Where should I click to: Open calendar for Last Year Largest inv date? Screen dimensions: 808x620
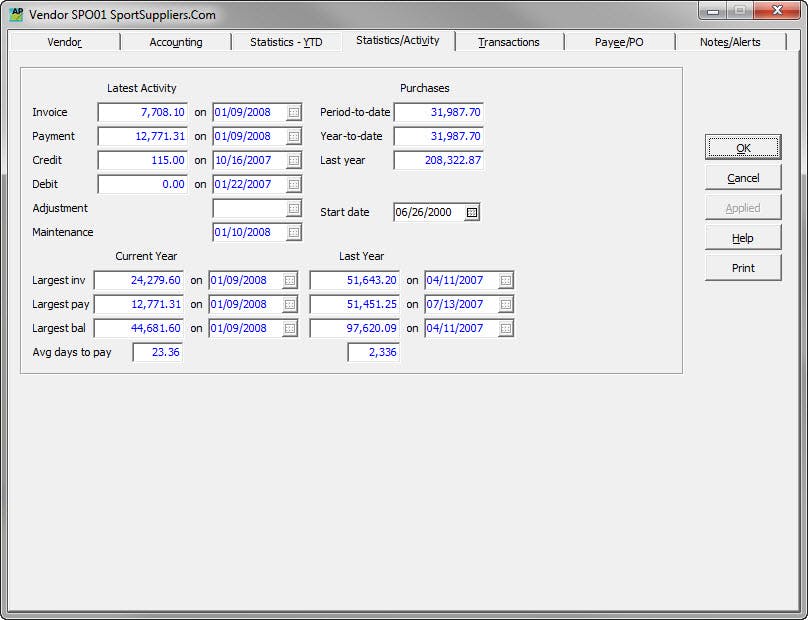[x=506, y=280]
